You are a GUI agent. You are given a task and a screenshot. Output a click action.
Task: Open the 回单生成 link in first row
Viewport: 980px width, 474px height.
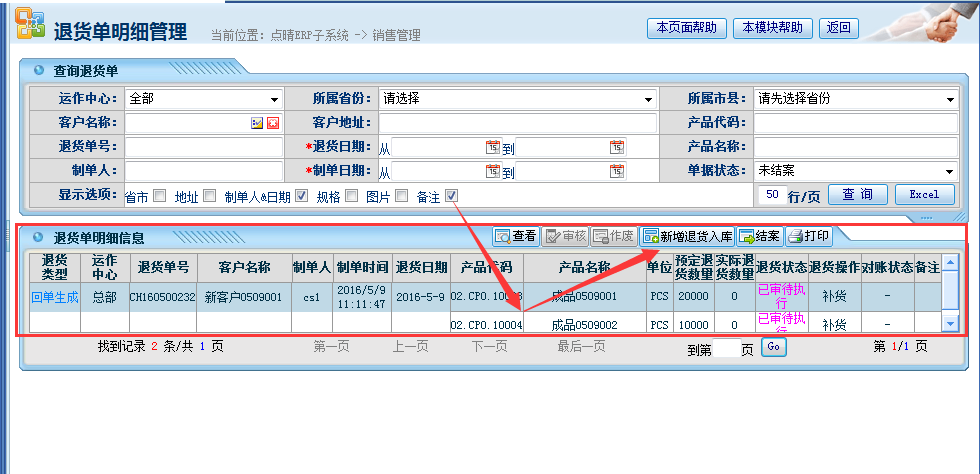pos(54,297)
